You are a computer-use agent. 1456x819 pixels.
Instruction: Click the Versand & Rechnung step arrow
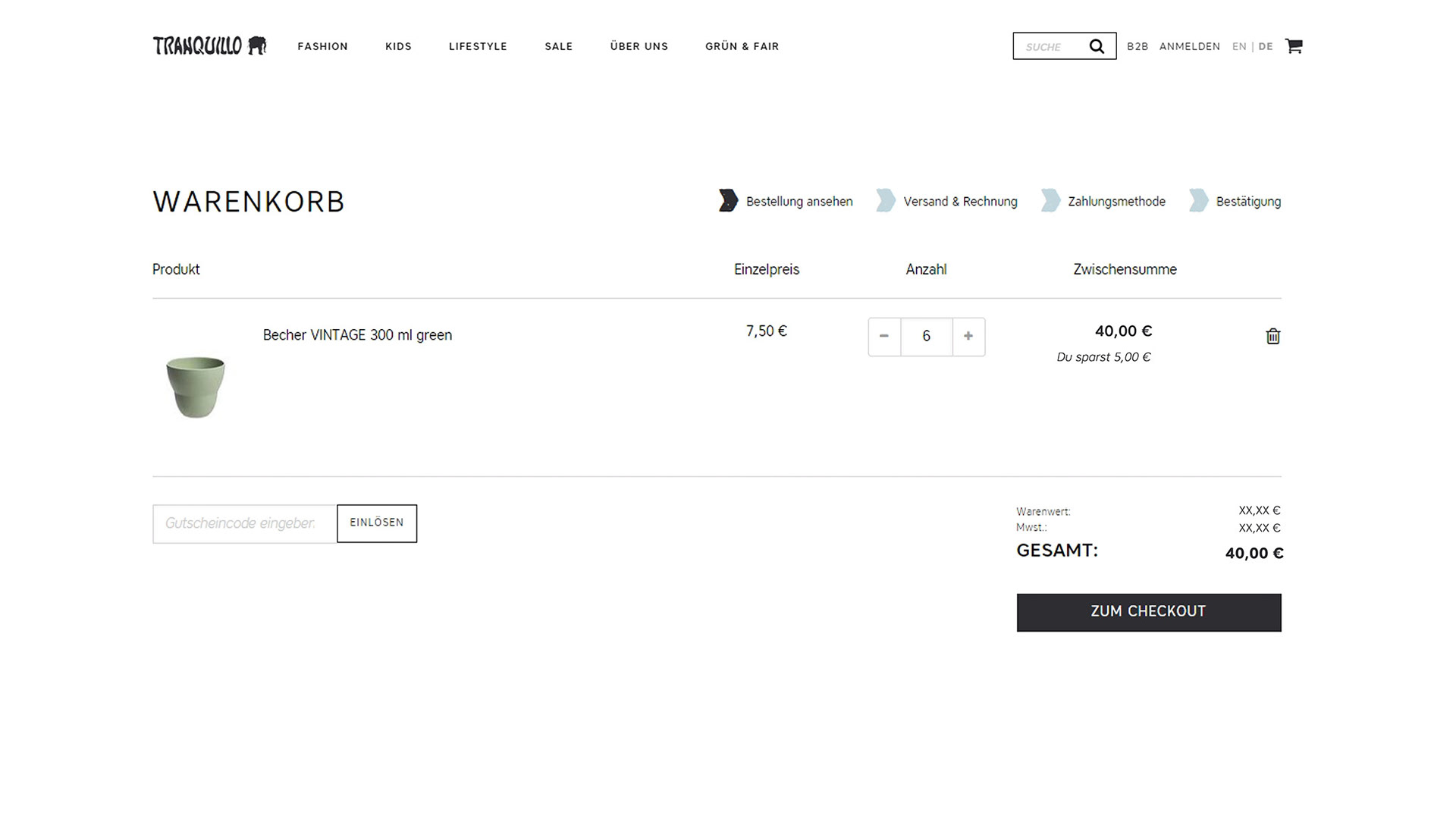(x=885, y=201)
